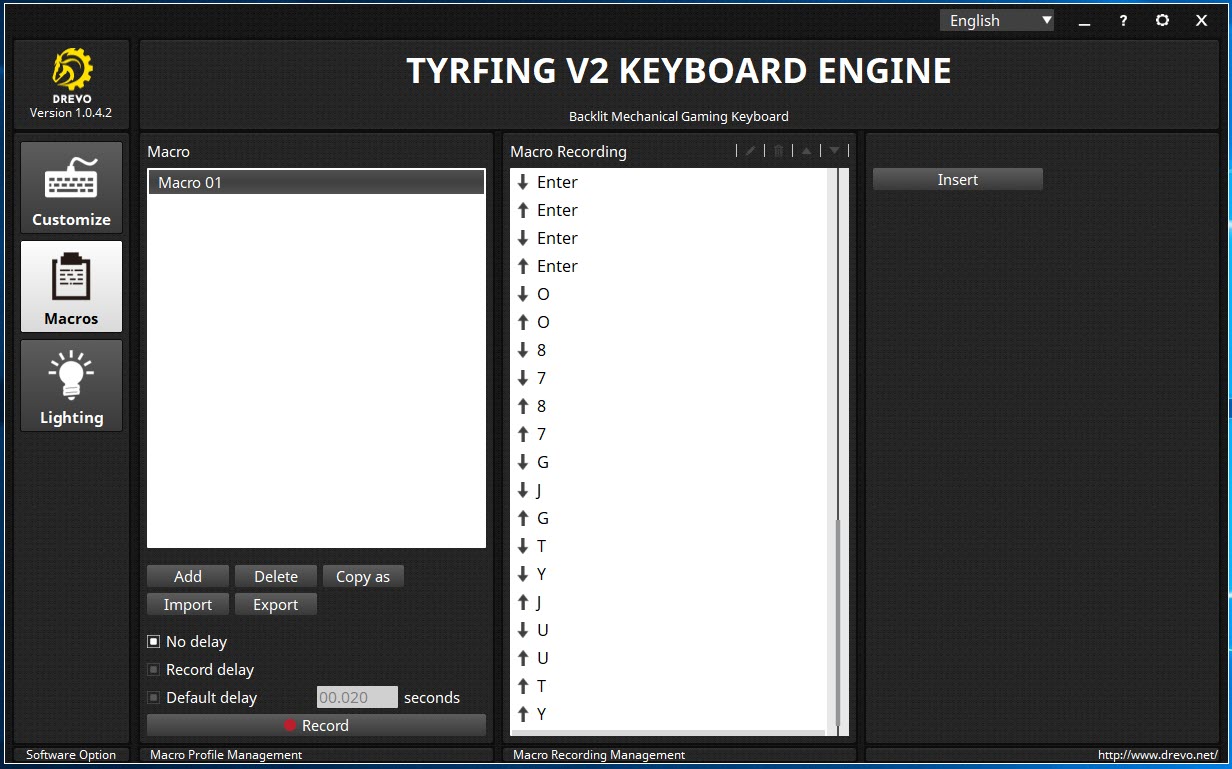The width and height of the screenshot is (1232, 769).
Task: Select the key-up G row
Action: pos(670,518)
